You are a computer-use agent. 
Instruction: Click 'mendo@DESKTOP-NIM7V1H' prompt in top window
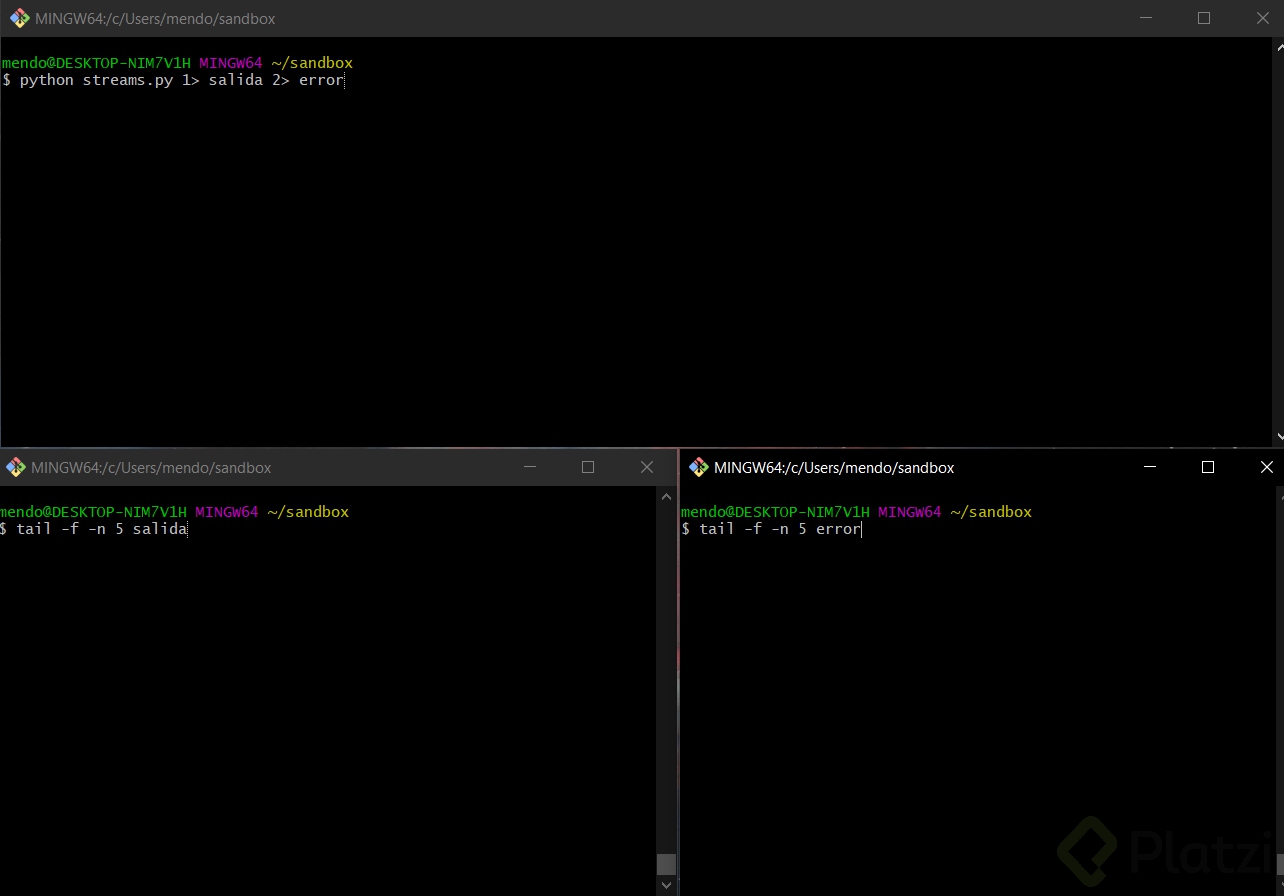point(96,63)
